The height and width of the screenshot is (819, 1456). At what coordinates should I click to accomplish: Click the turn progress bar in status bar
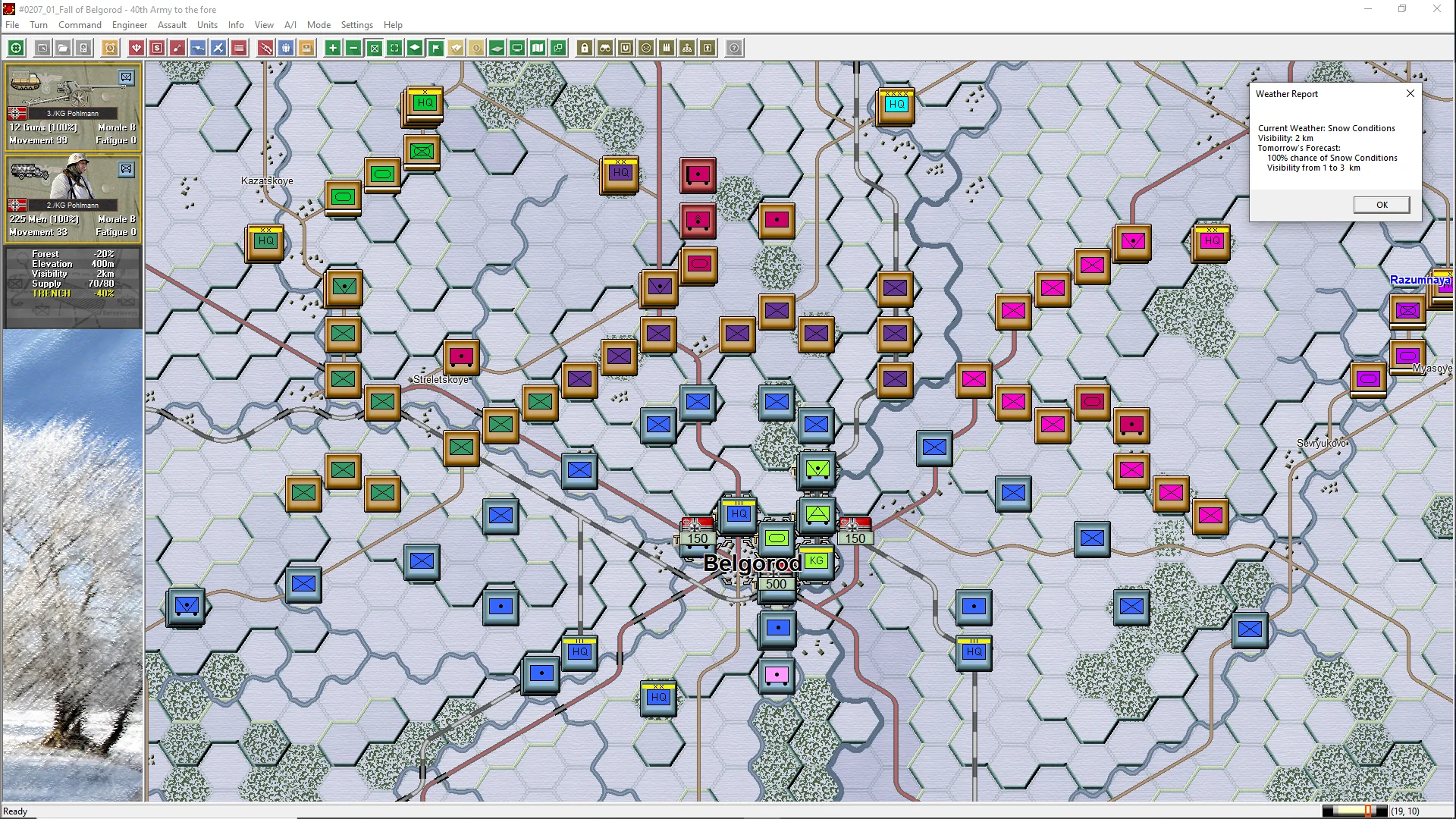pyautogui.click(x=1354, y=811)
